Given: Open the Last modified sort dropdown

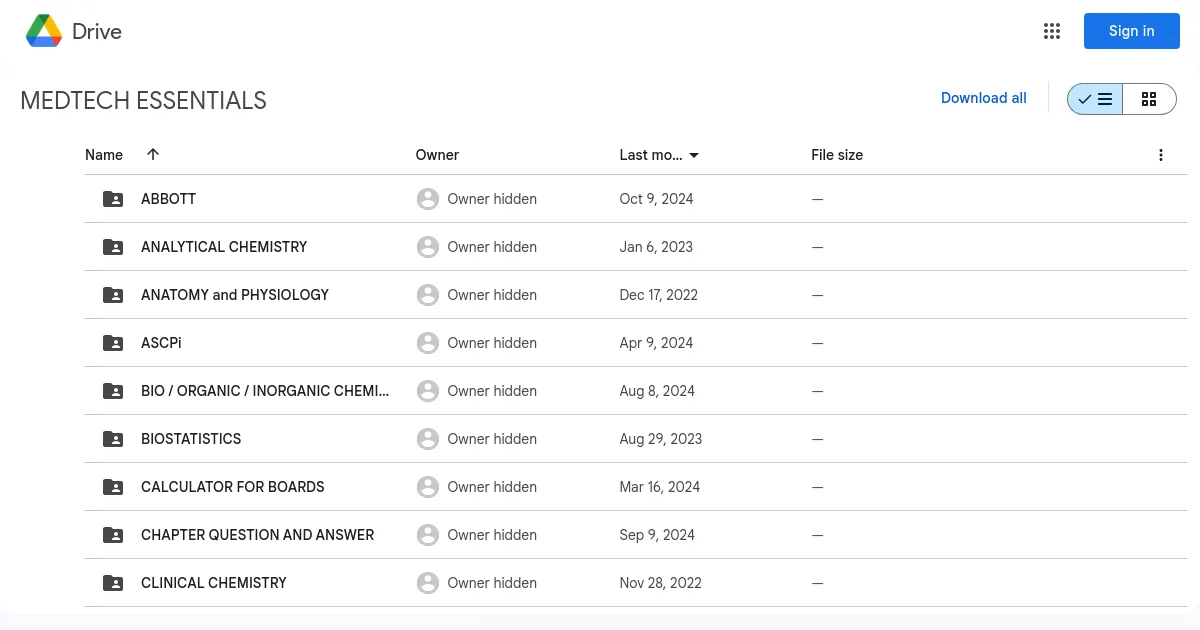Looking at the screenshot, I should click(694, 155).
